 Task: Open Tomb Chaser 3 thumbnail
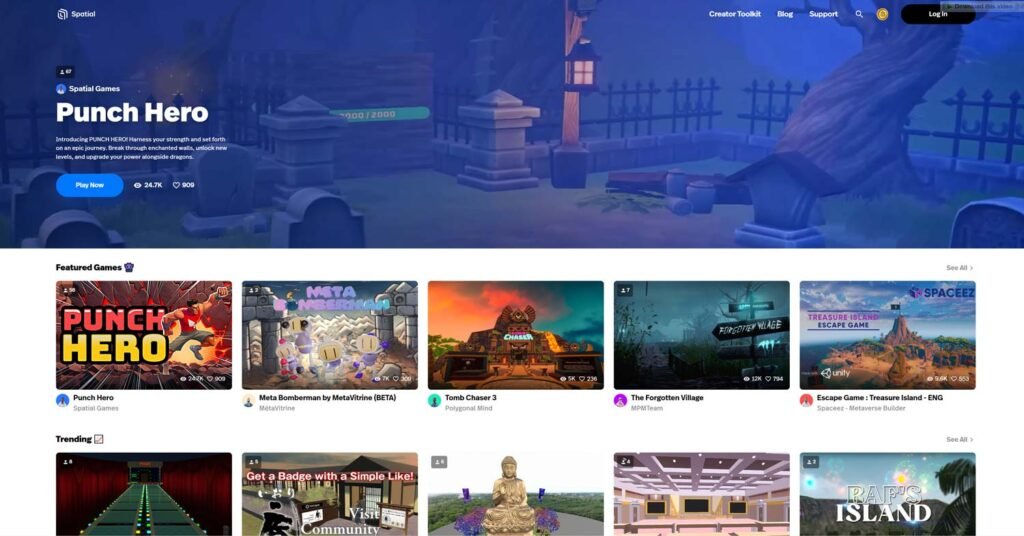(516, 335)
